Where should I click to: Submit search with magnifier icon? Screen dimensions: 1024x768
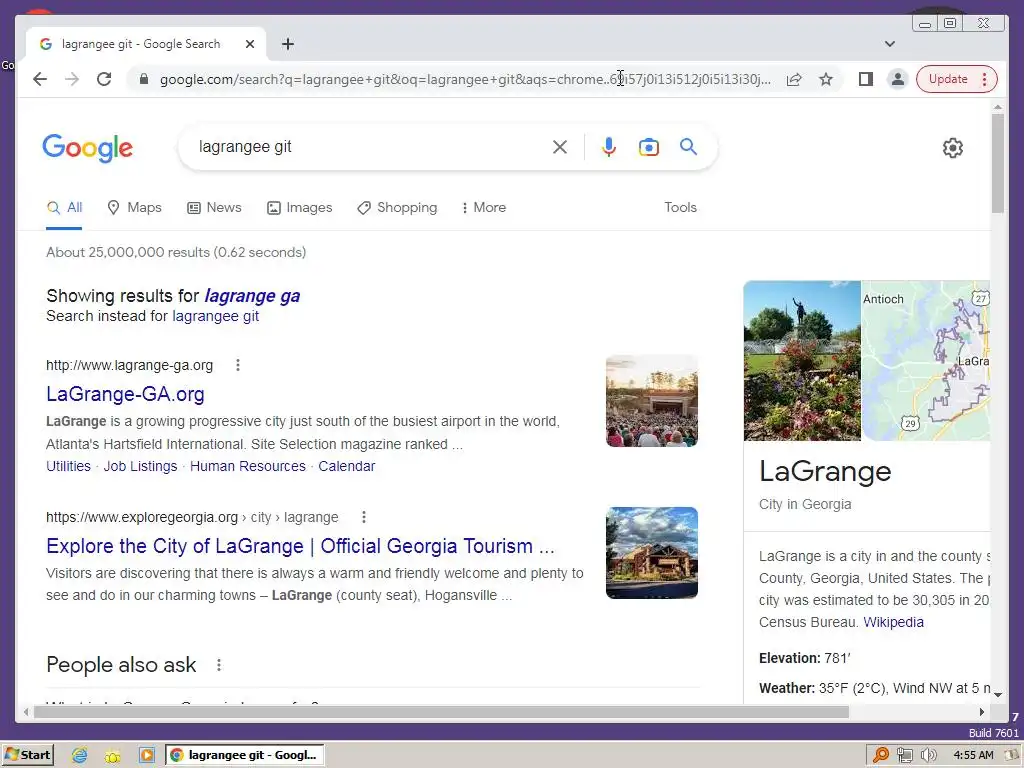(x=688, y=146)
